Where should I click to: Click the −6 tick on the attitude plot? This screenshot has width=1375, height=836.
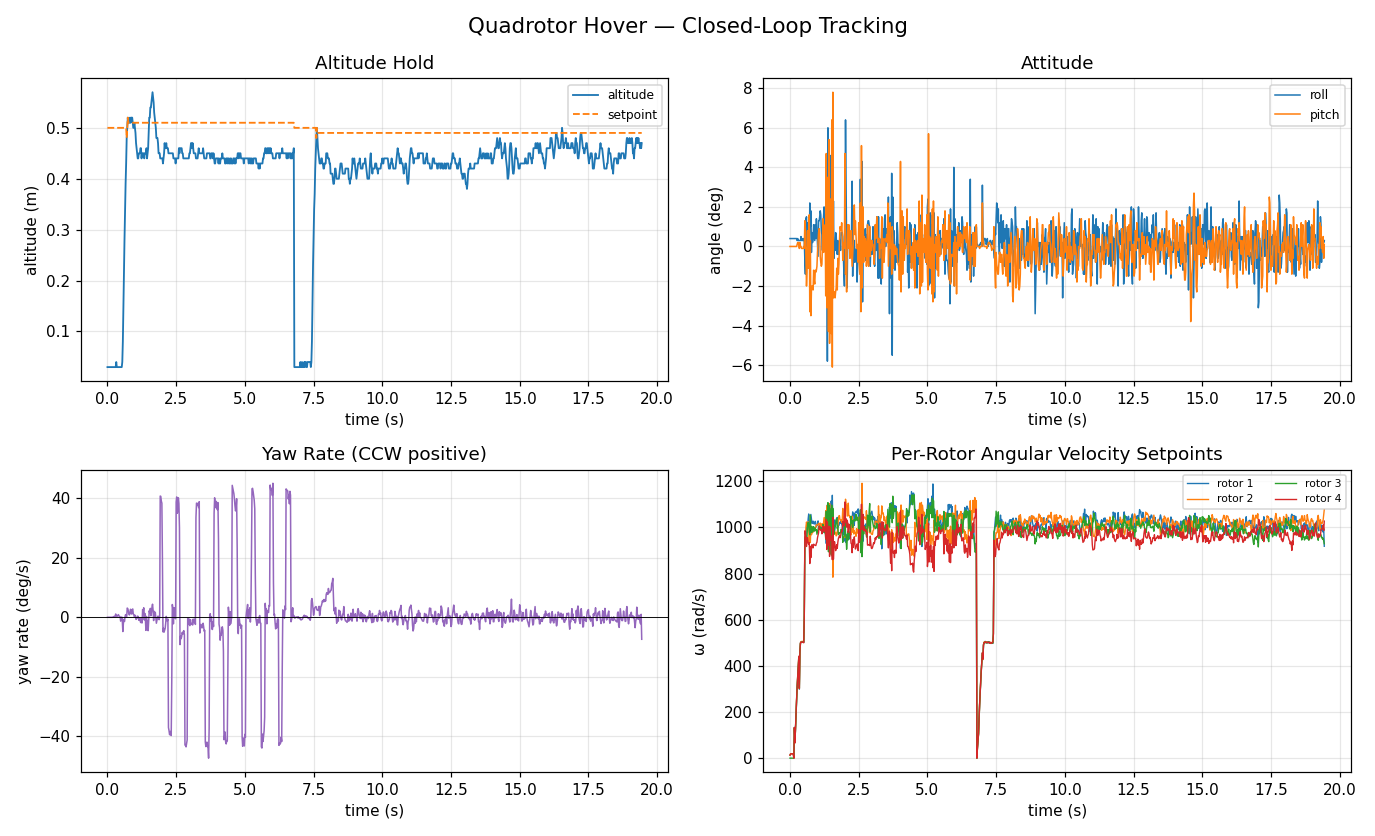[x=743, y=366]
